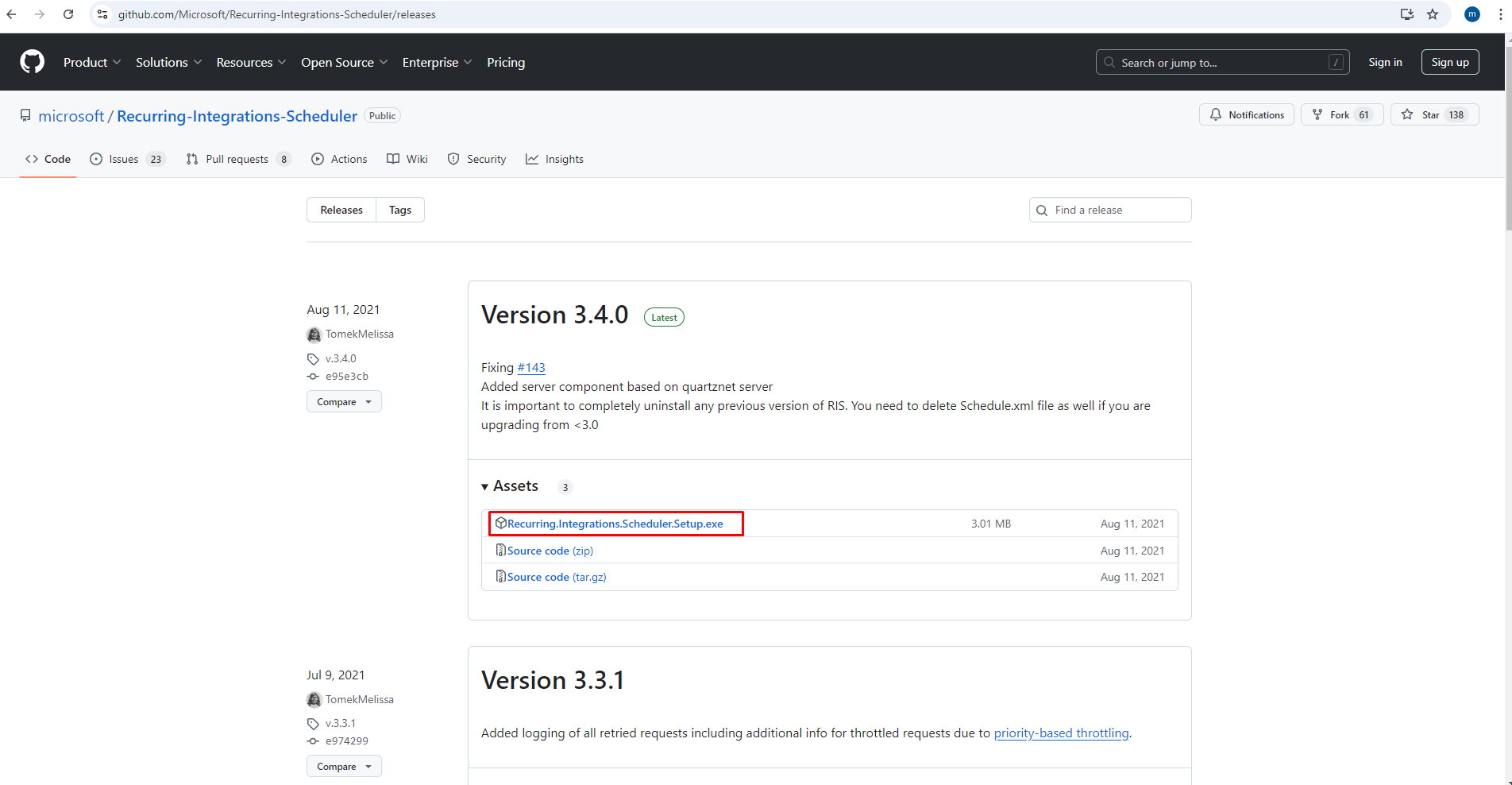Open commit e974299
1512x785 pixels.
347,741
